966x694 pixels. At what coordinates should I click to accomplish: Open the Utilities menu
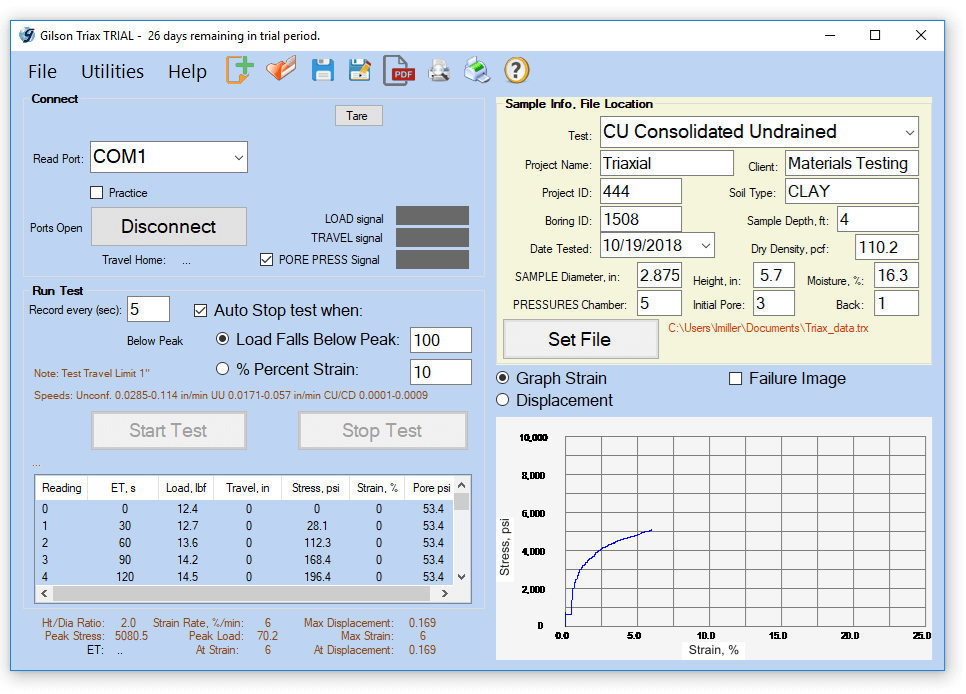click(x=113, y=71)
